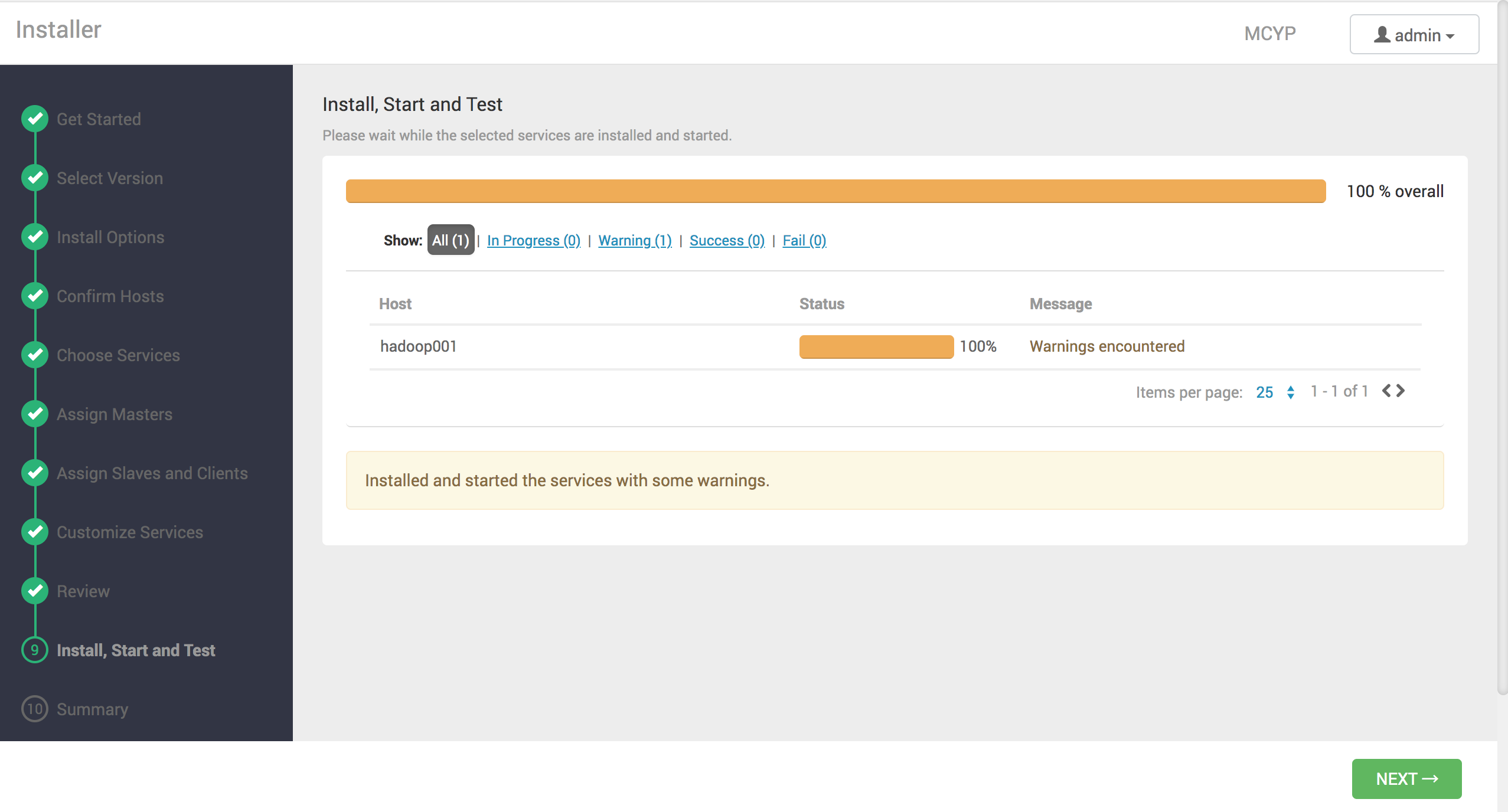Click the step 9 circle icon
The image size is (1508, 812).
[35, 650]
